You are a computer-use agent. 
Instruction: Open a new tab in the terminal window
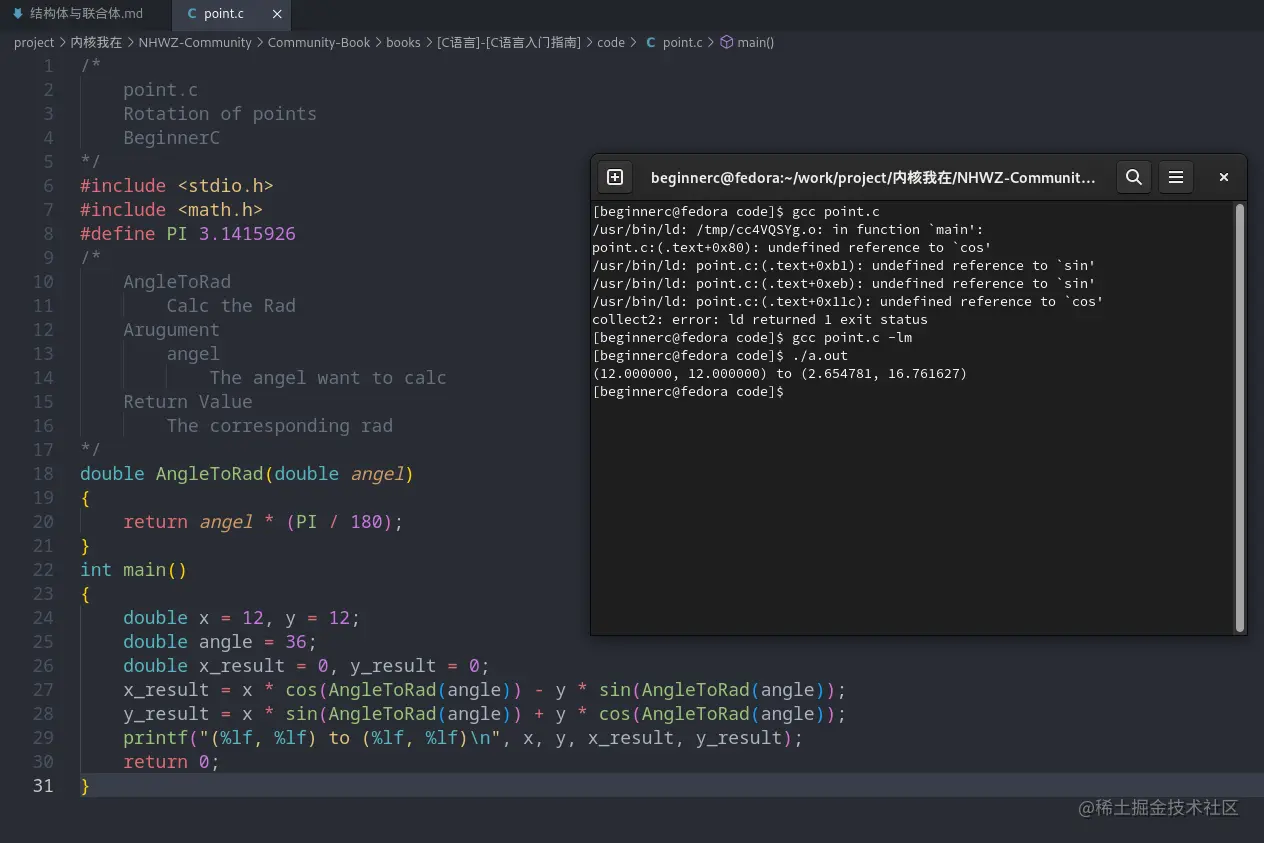point(615,177)
